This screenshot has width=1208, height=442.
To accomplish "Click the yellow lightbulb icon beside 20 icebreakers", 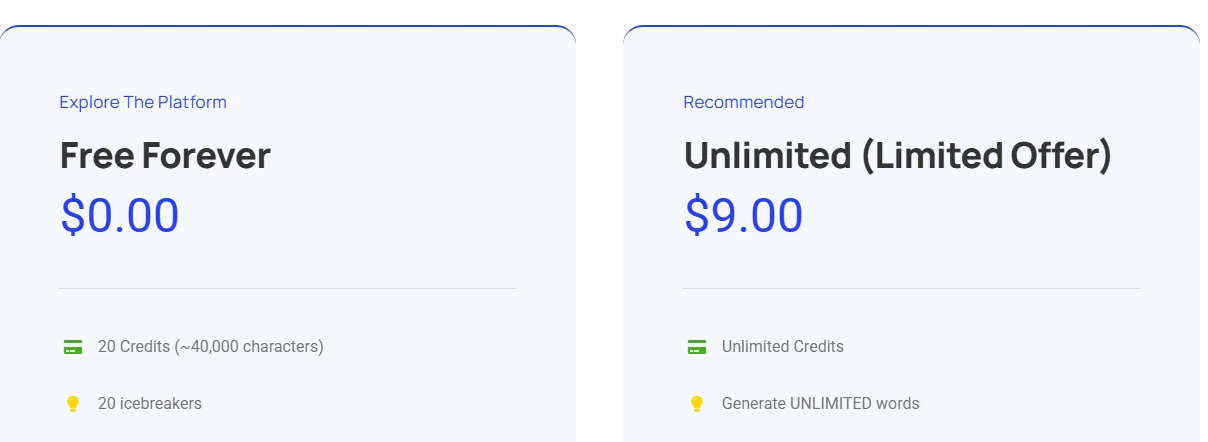I will click(x=72, y=404).
